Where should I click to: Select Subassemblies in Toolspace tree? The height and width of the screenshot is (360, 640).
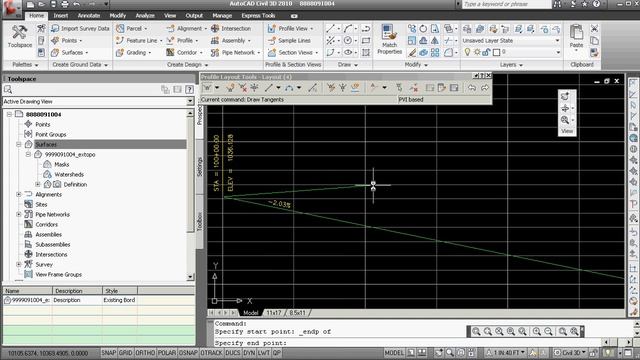pos(53,244)
